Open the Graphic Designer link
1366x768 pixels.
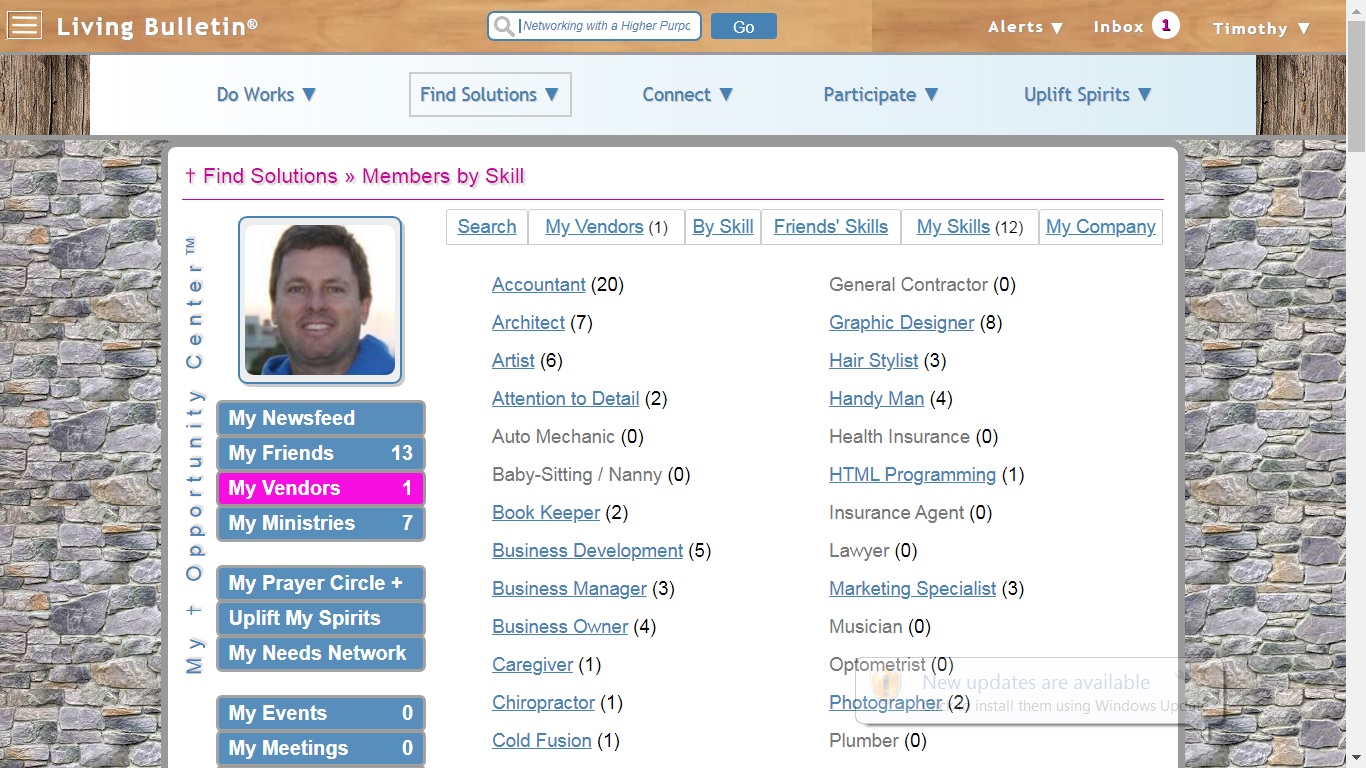(x=901, y=323)
